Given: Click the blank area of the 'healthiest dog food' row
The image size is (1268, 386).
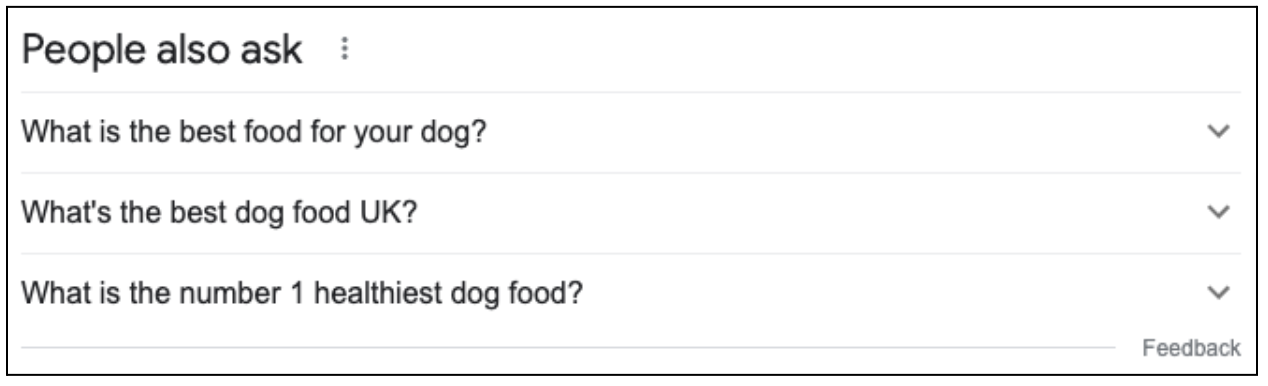Looking at the screenshot, I should [x=890, y=292].
